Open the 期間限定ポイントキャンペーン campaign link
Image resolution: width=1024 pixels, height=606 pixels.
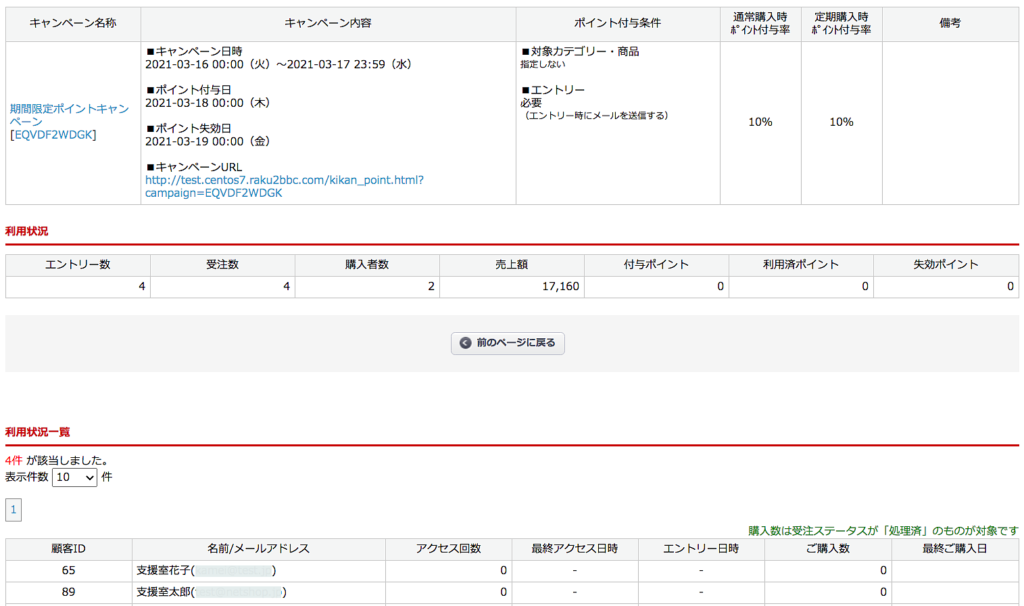69,114
